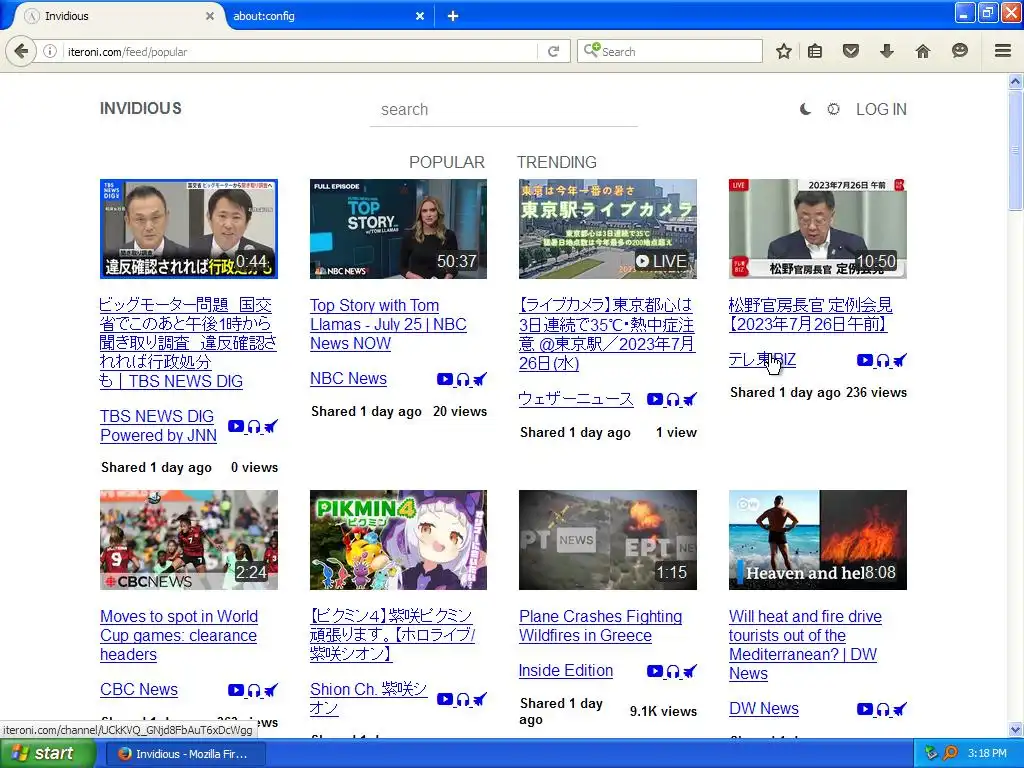This screenshot has width=1024, height=768.
Task: Open YouTube icon for CBC News video
Action: click(x=236, y=690)
